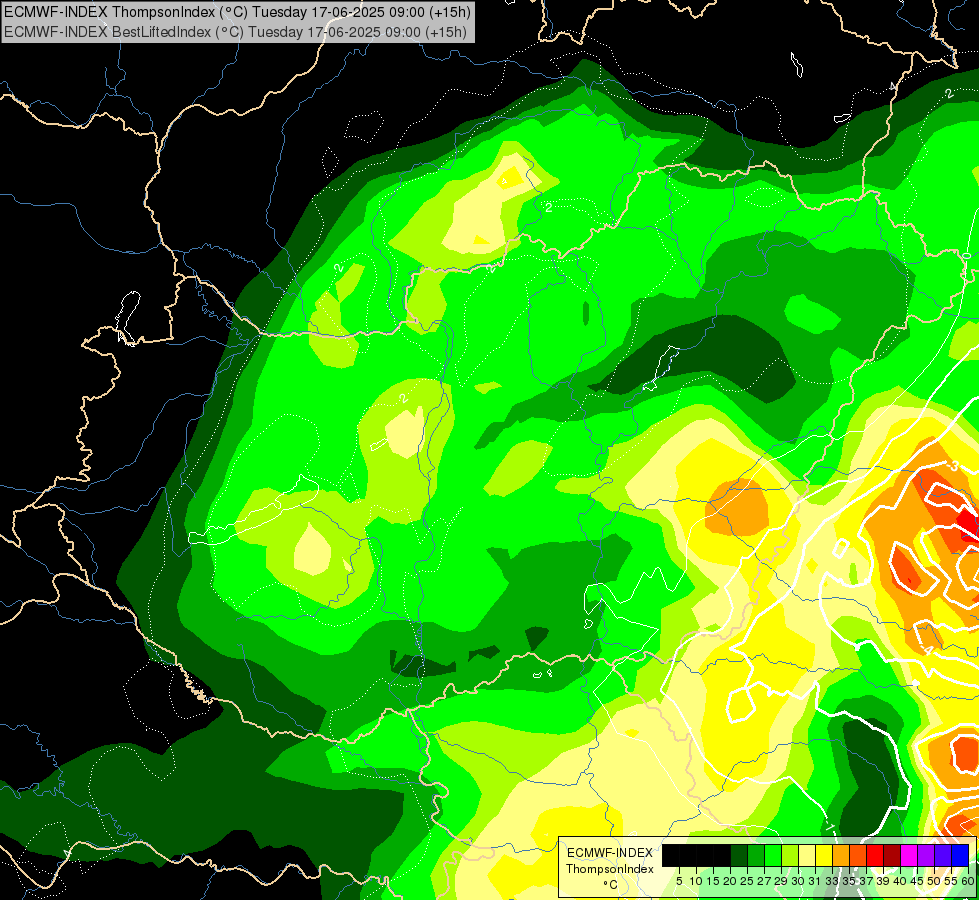
Task: Click the legend tick label 50
Action: pos(934,881)
